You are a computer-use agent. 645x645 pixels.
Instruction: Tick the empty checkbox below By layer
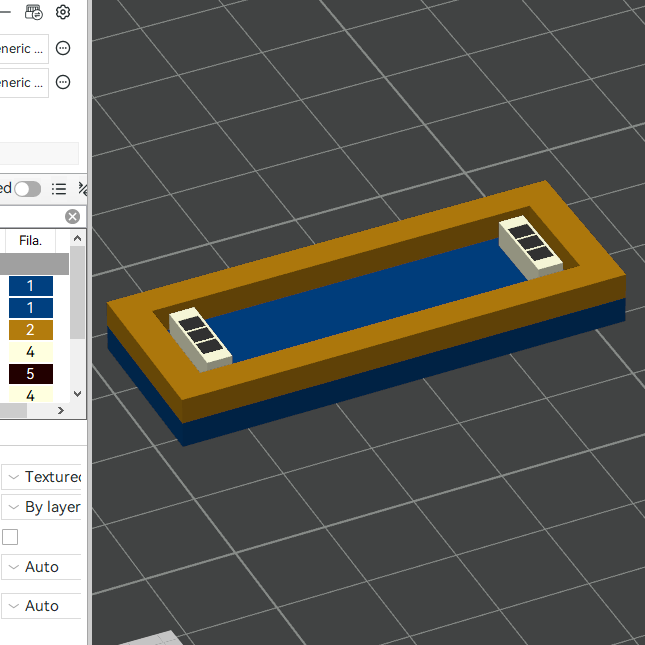click(10, 537)
